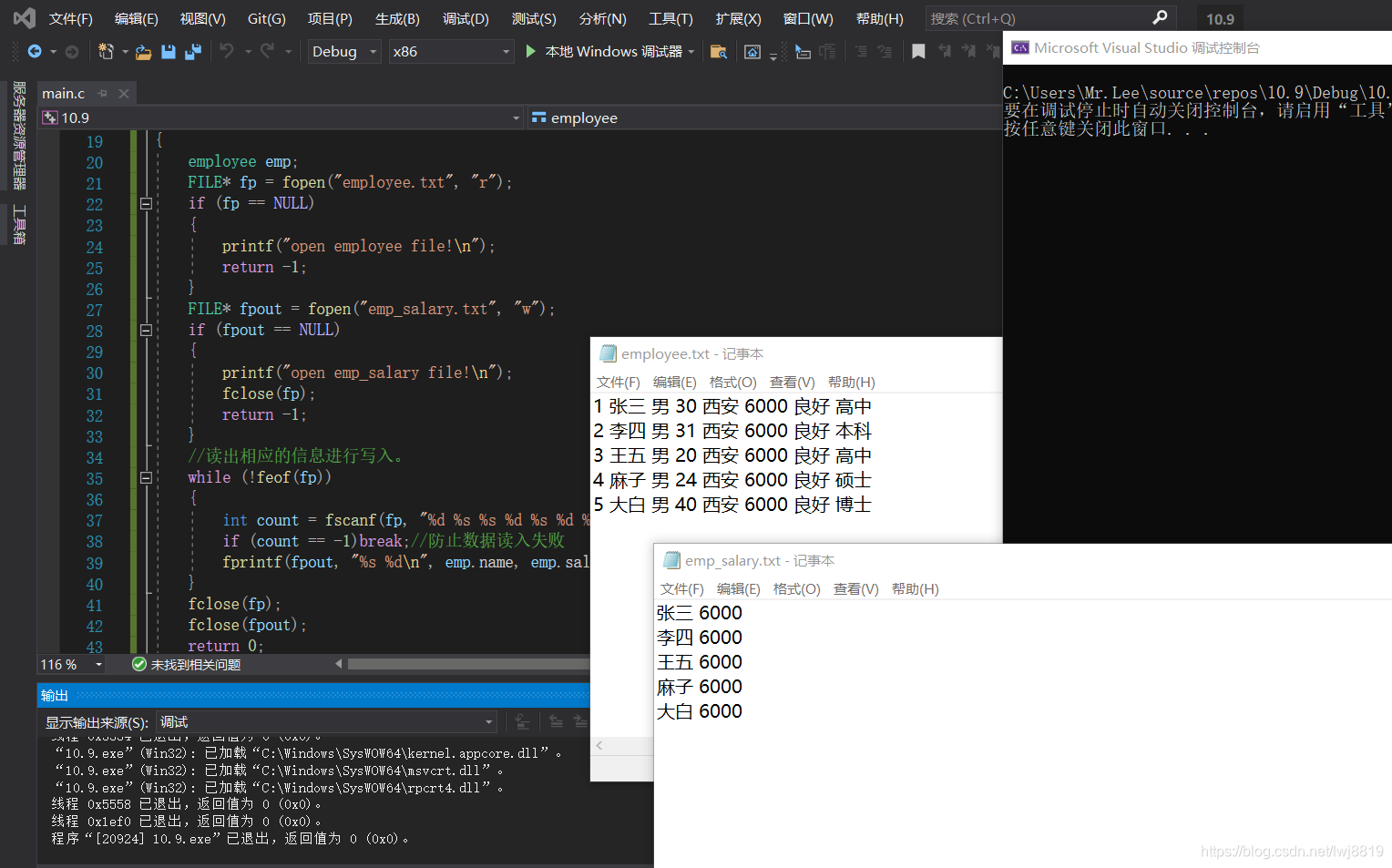Open the 工具箱 side panel tab

click(x=19, y=224)
